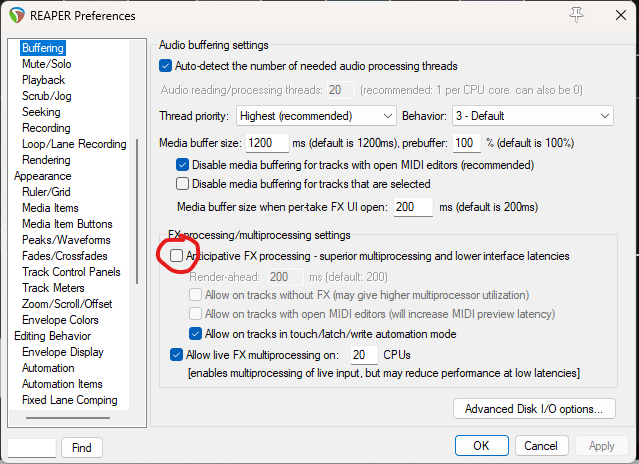Go to Track Control Panels page

coord(71,272)
